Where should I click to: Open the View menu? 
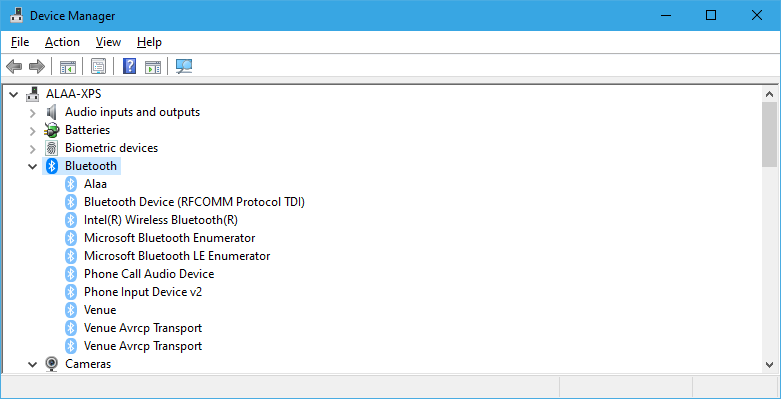click(x=108, y=42)
